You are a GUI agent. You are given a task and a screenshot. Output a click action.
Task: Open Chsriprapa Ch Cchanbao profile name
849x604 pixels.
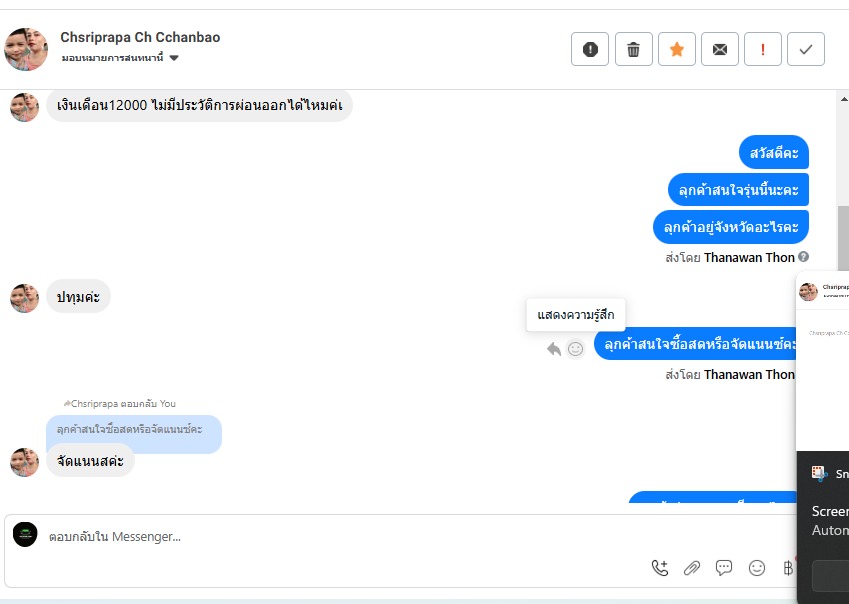pos(140,37)
